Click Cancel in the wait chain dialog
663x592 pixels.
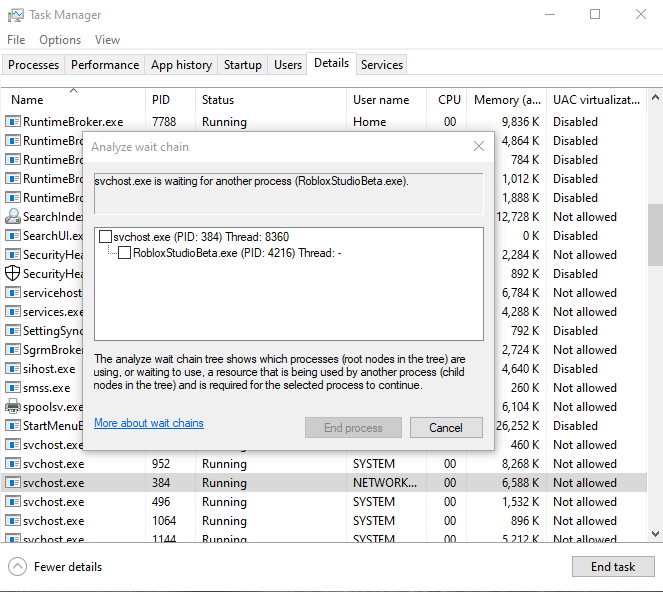pyautogui.click(x=446, y=428)
